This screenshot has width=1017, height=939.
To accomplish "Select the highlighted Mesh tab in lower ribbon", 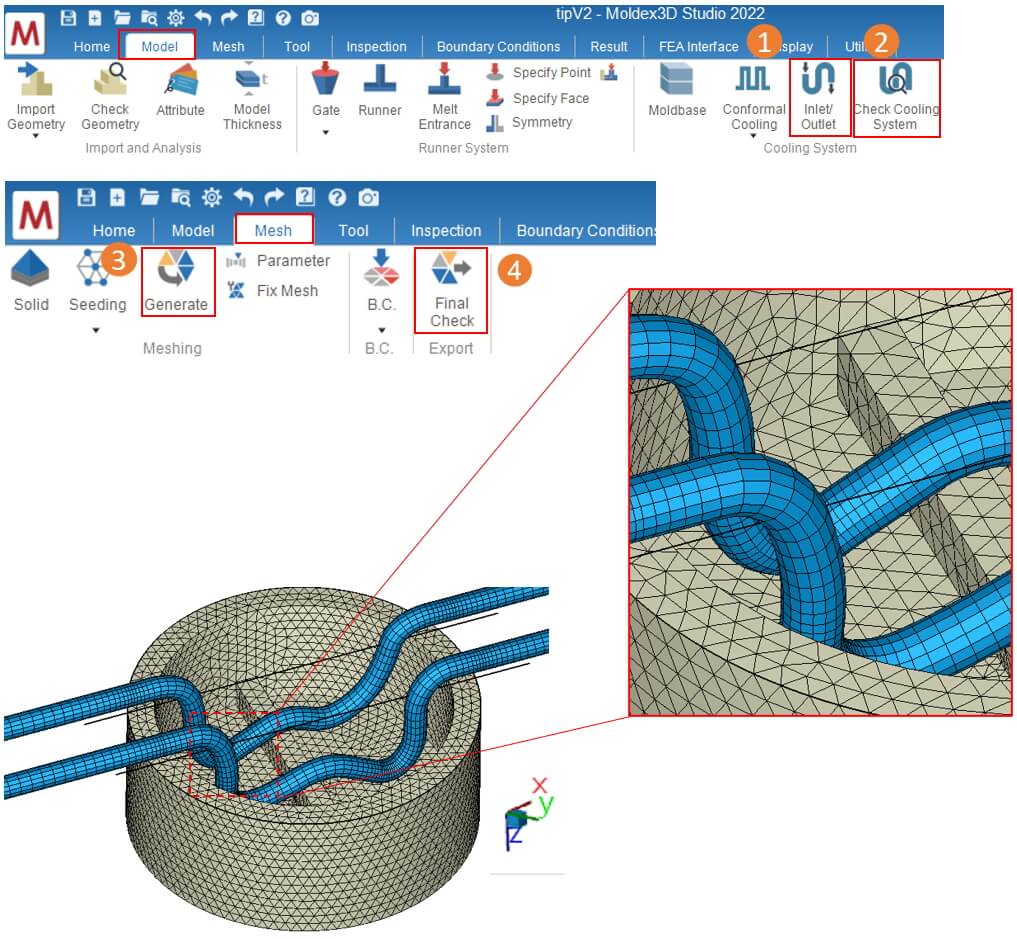I will coord(274,230).
